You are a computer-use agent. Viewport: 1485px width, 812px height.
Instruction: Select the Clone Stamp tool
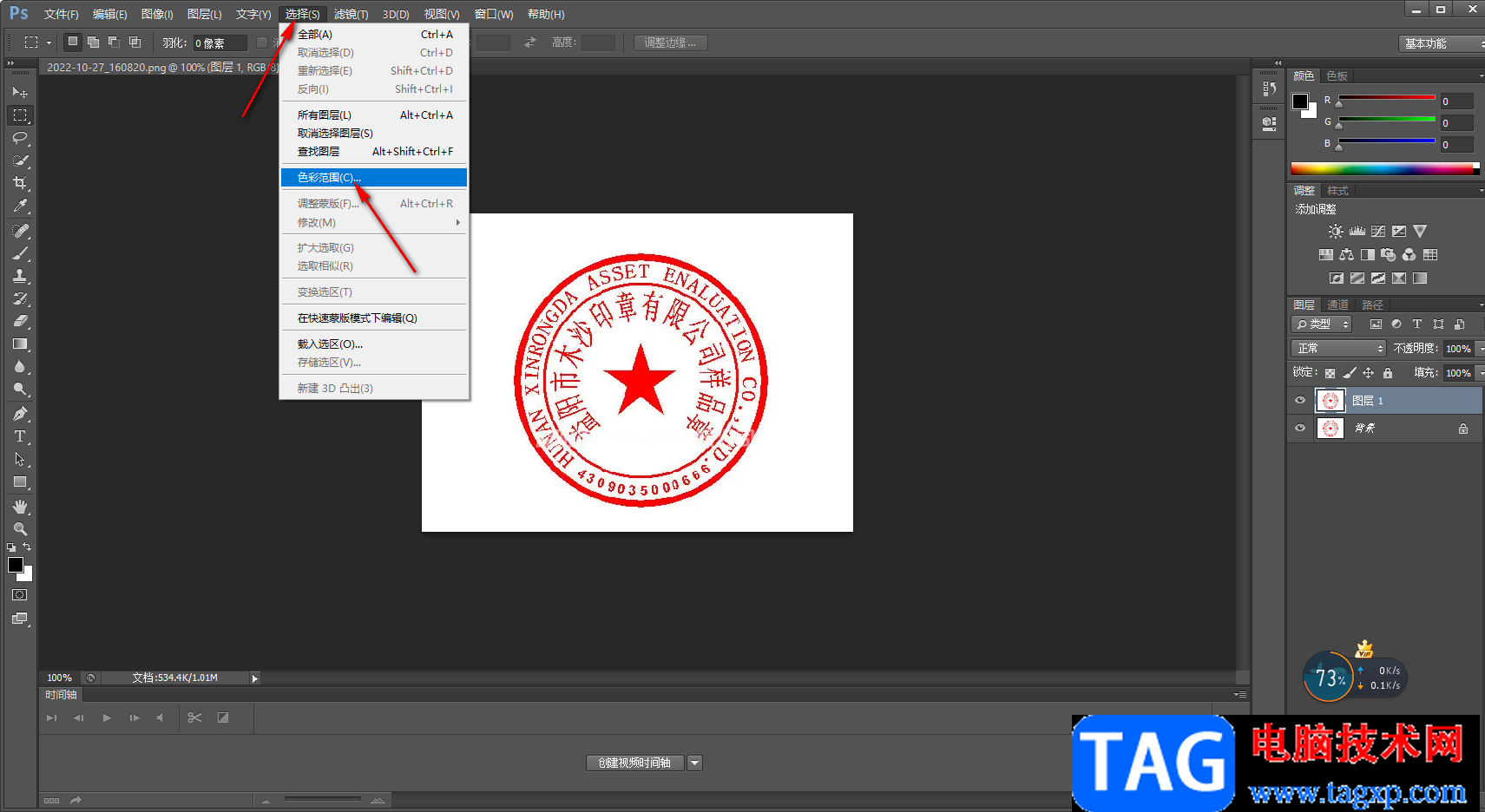pos(20,276)
